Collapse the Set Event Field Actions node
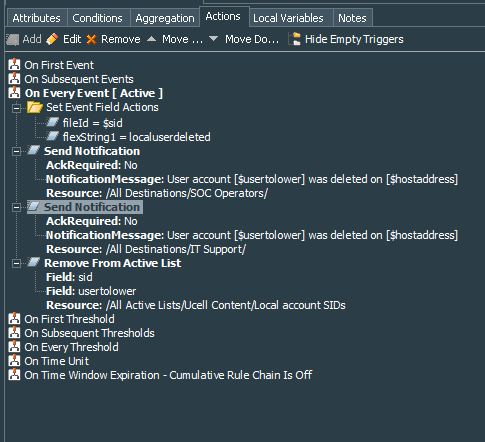The image size is (485, 442). coord(16,108)
